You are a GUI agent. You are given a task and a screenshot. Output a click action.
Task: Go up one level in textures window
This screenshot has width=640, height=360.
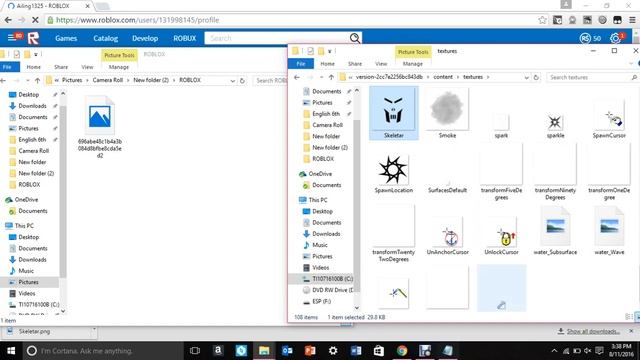[331, 77]
